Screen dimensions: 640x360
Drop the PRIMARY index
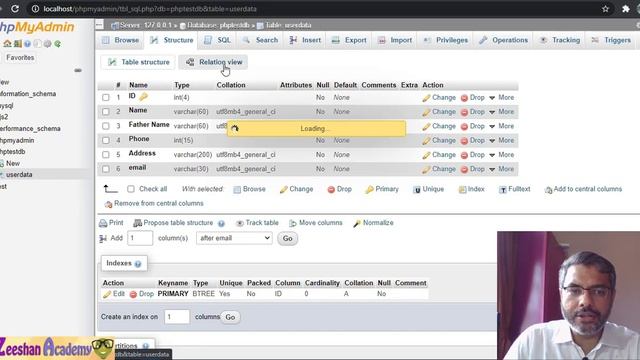click(142, 294)
